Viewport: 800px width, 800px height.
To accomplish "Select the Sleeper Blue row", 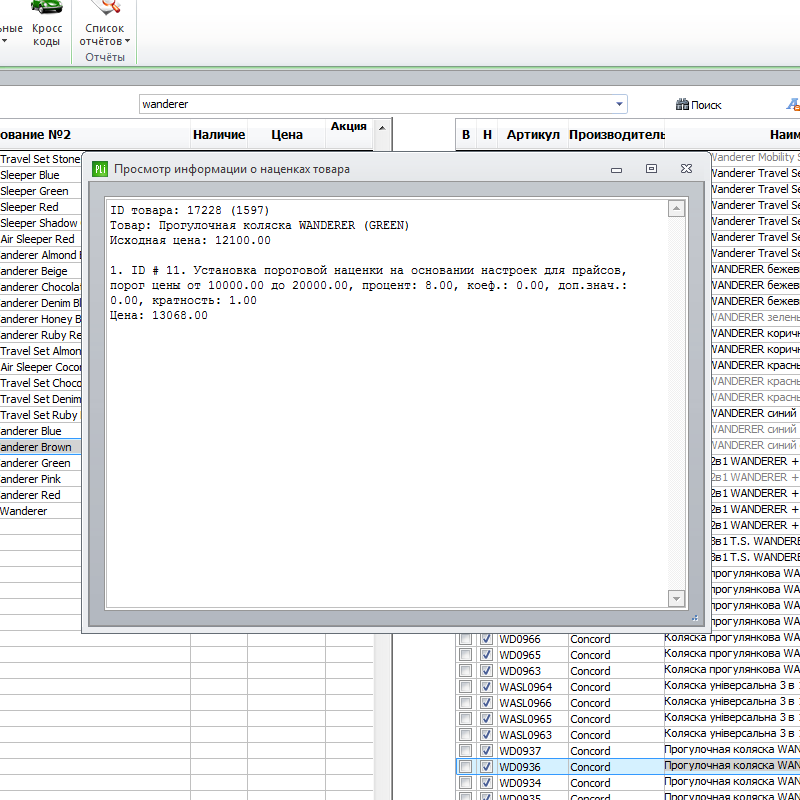I will 40,175.
